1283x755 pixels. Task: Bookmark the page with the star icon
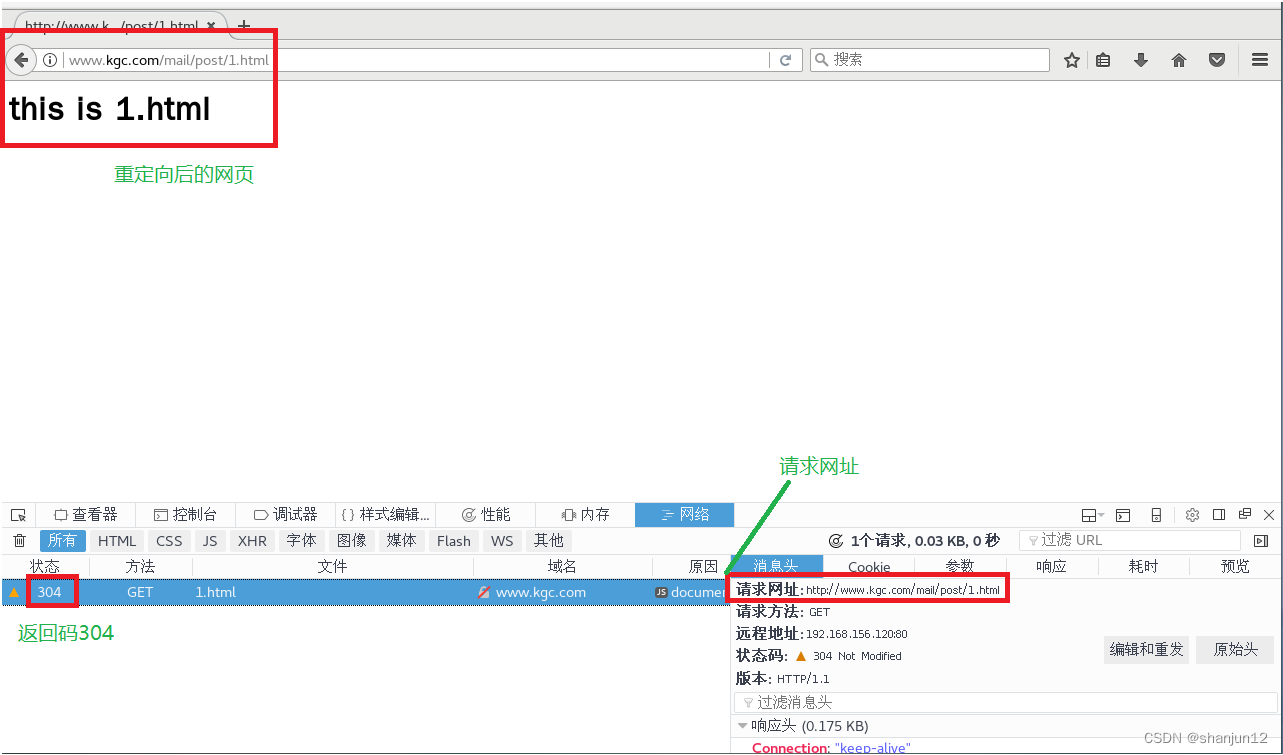1071,59
